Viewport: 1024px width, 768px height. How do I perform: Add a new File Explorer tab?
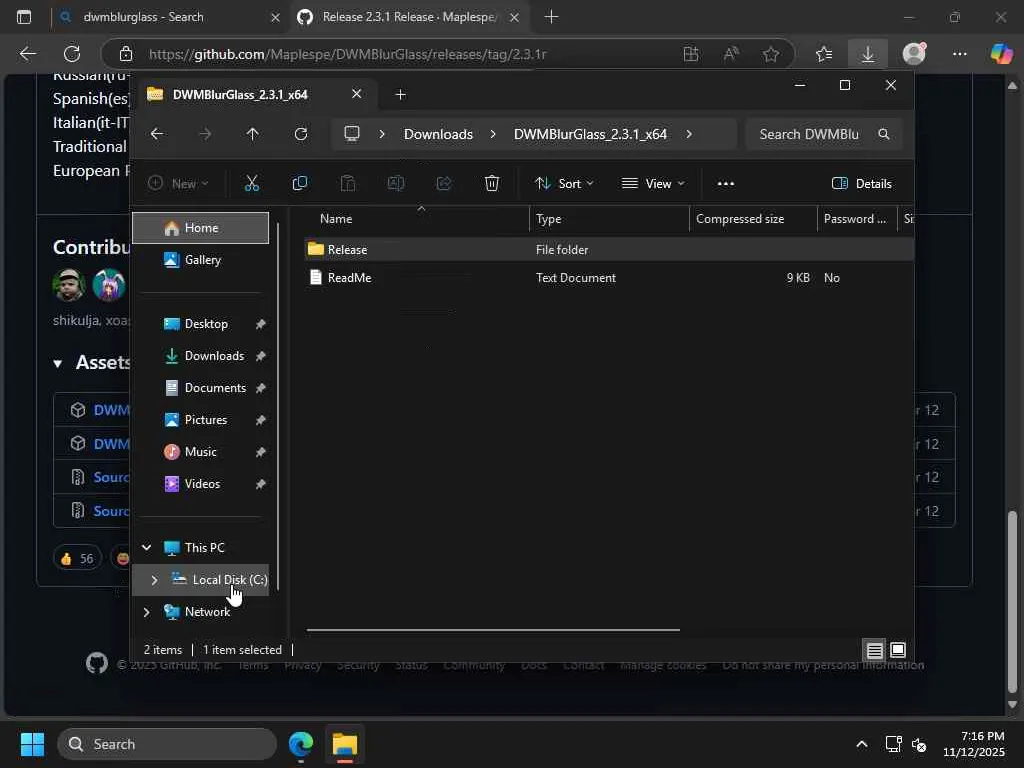coord(400,95)
